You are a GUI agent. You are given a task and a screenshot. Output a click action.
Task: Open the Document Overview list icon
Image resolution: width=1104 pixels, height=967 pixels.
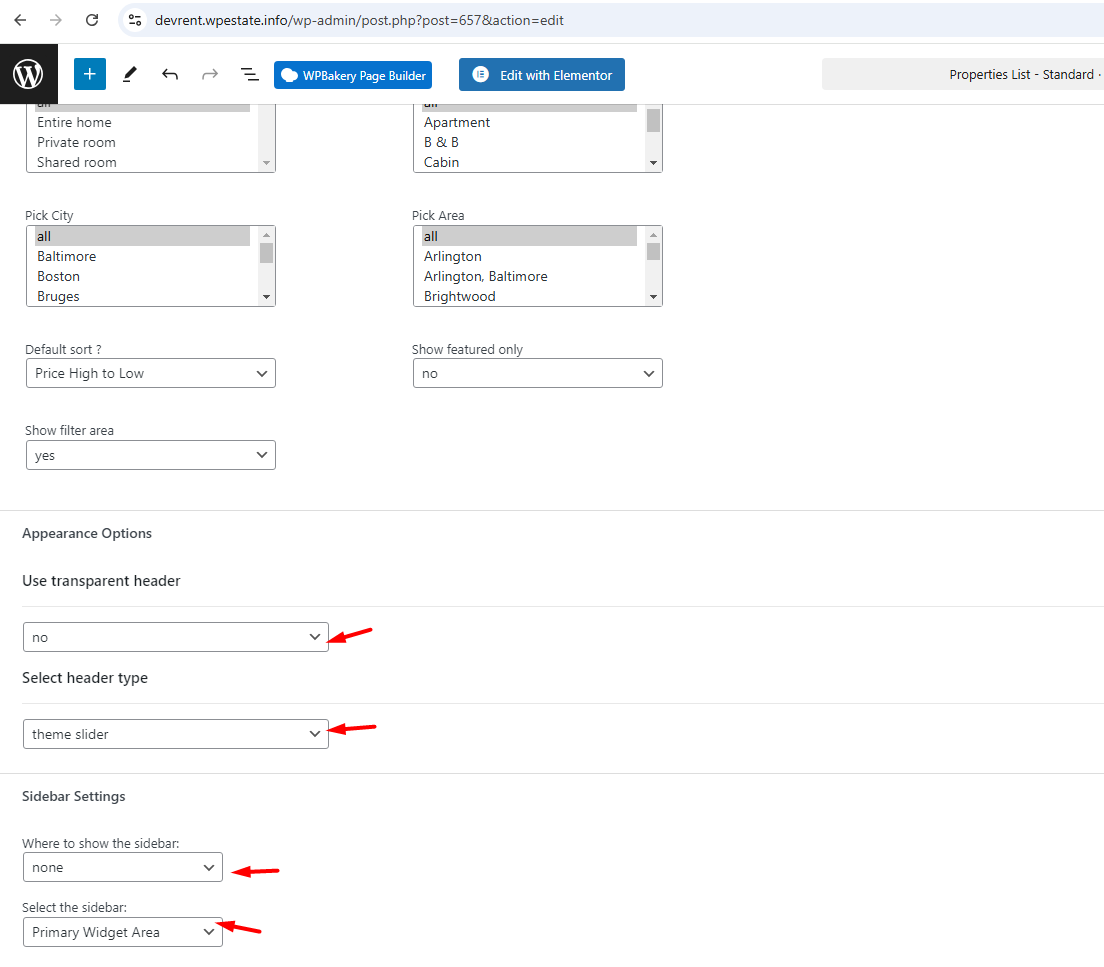point(250,74)
